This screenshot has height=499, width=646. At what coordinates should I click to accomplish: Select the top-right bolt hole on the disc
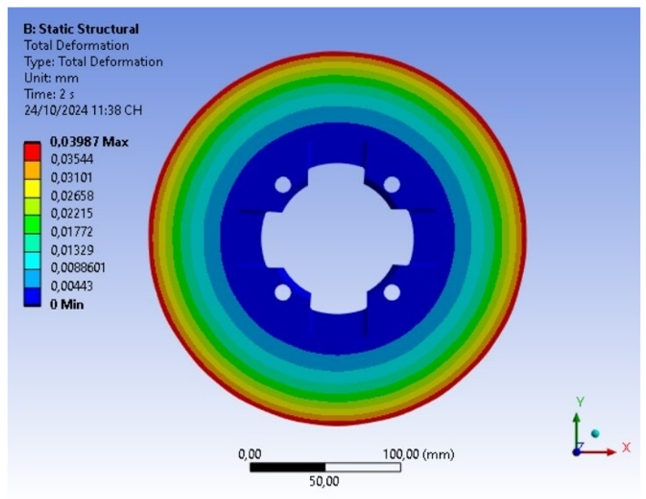pos(392,185)
